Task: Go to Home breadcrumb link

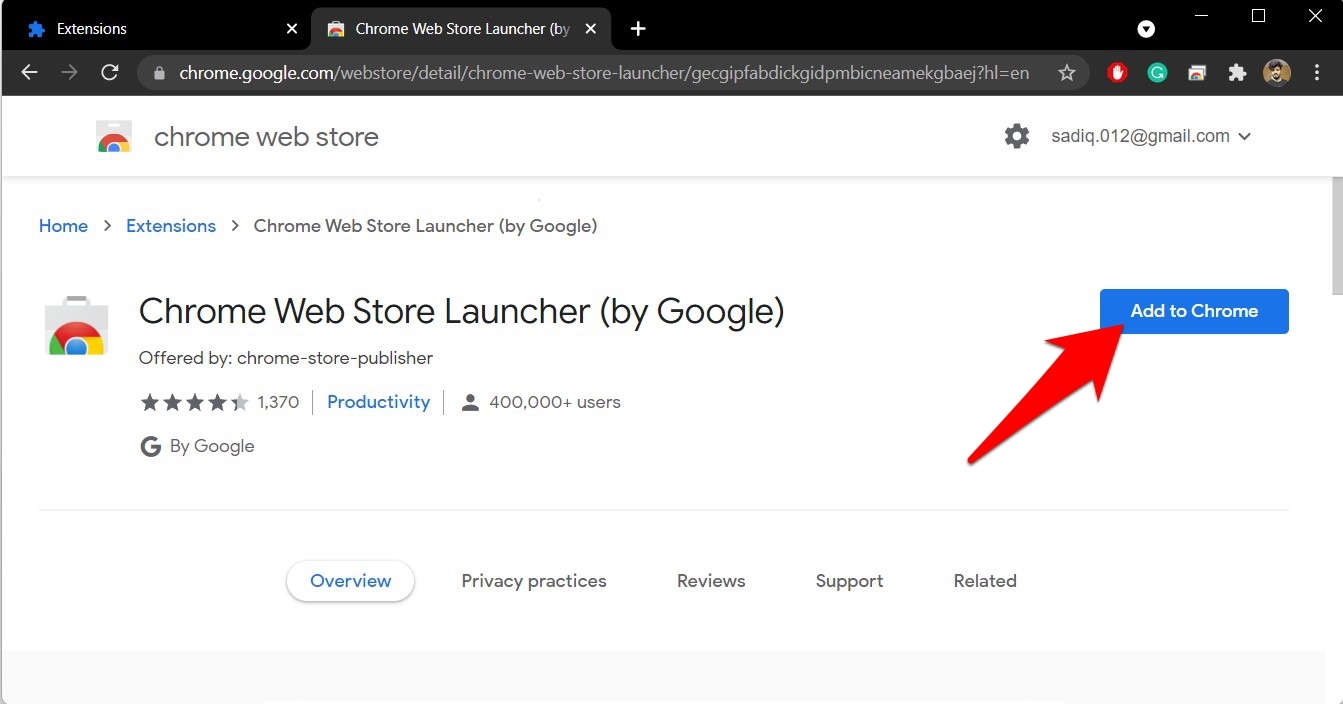Action: 63,226
